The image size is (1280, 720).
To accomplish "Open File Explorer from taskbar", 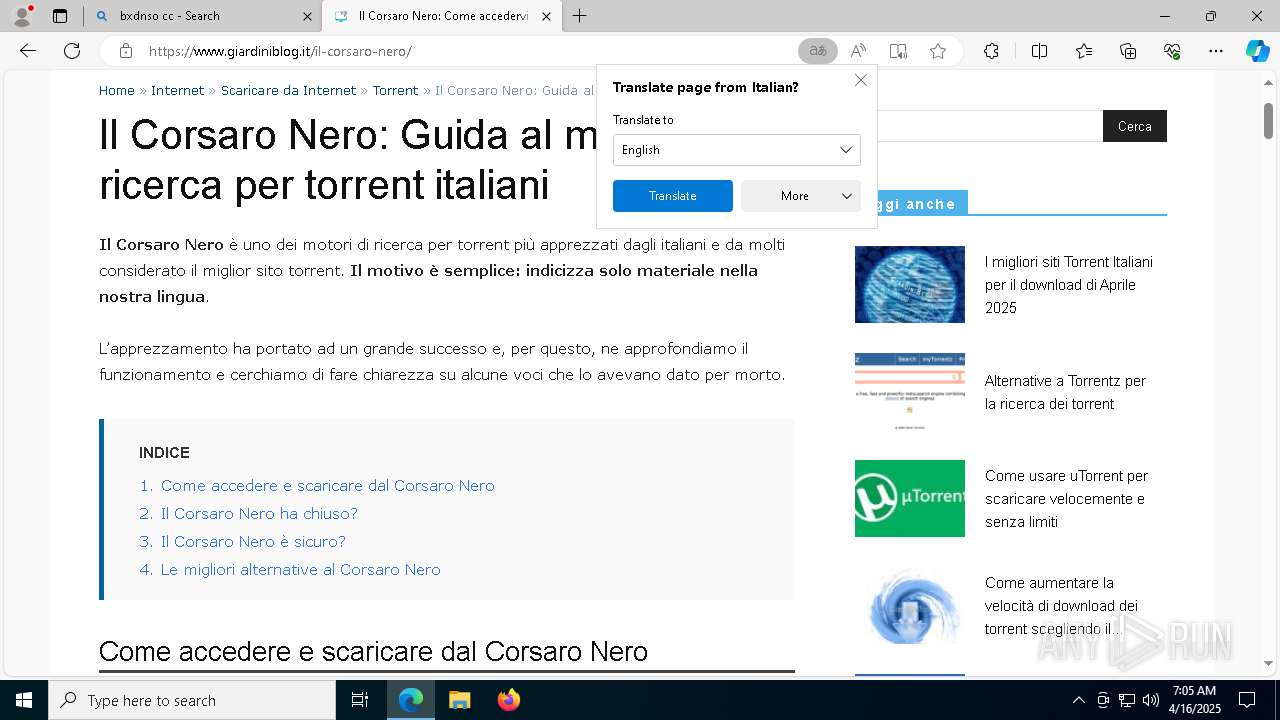I will 459,700.
